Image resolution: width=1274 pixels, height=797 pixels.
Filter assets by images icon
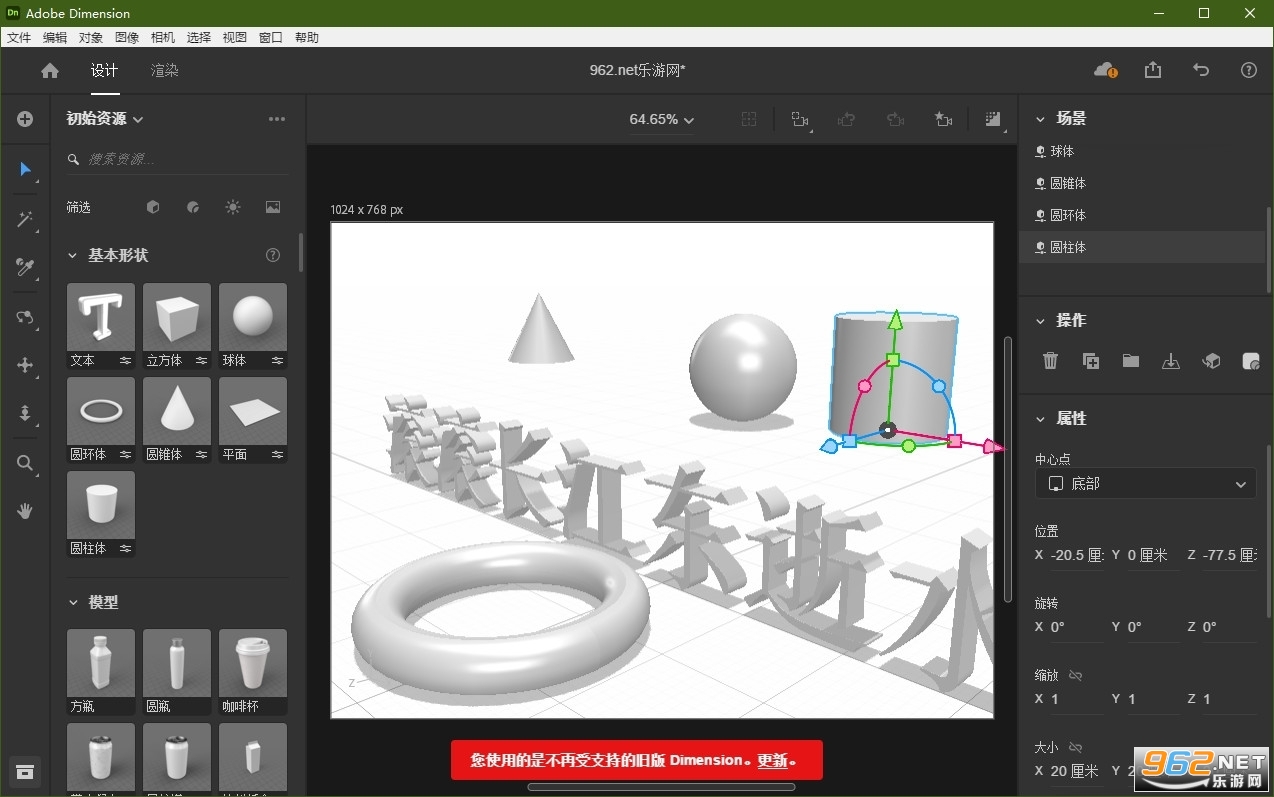273,207
